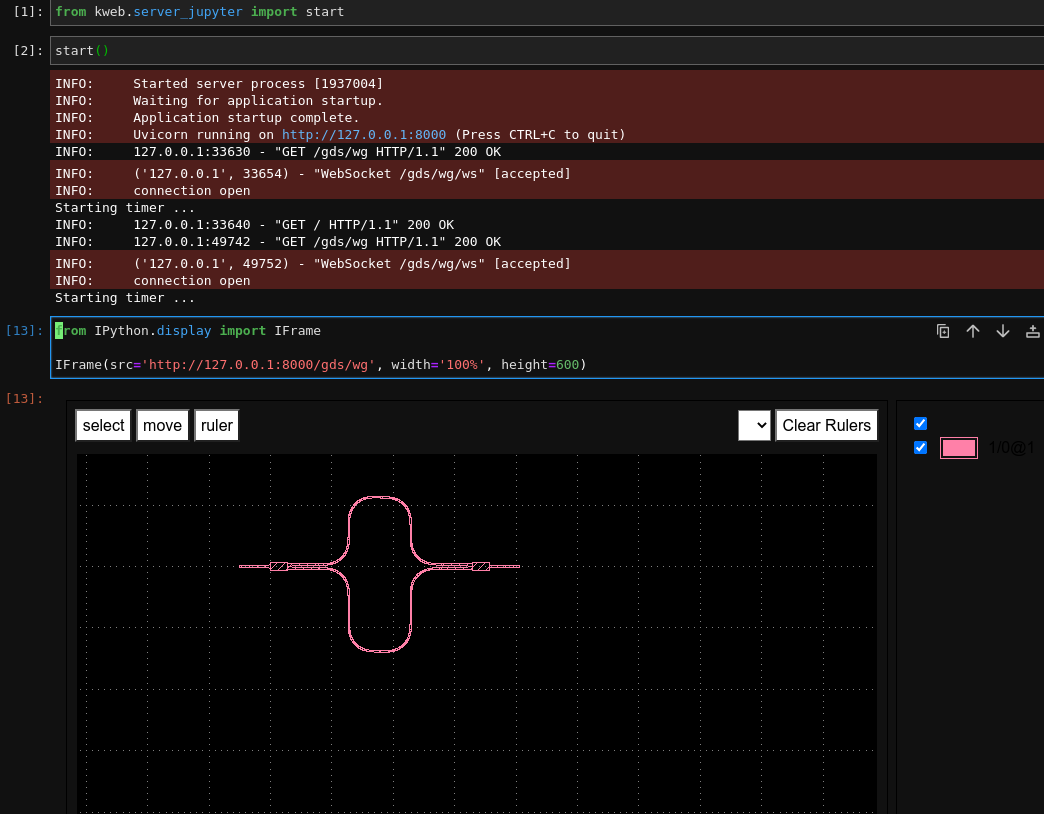Click the orange [13] output prompt

[25, 399]
